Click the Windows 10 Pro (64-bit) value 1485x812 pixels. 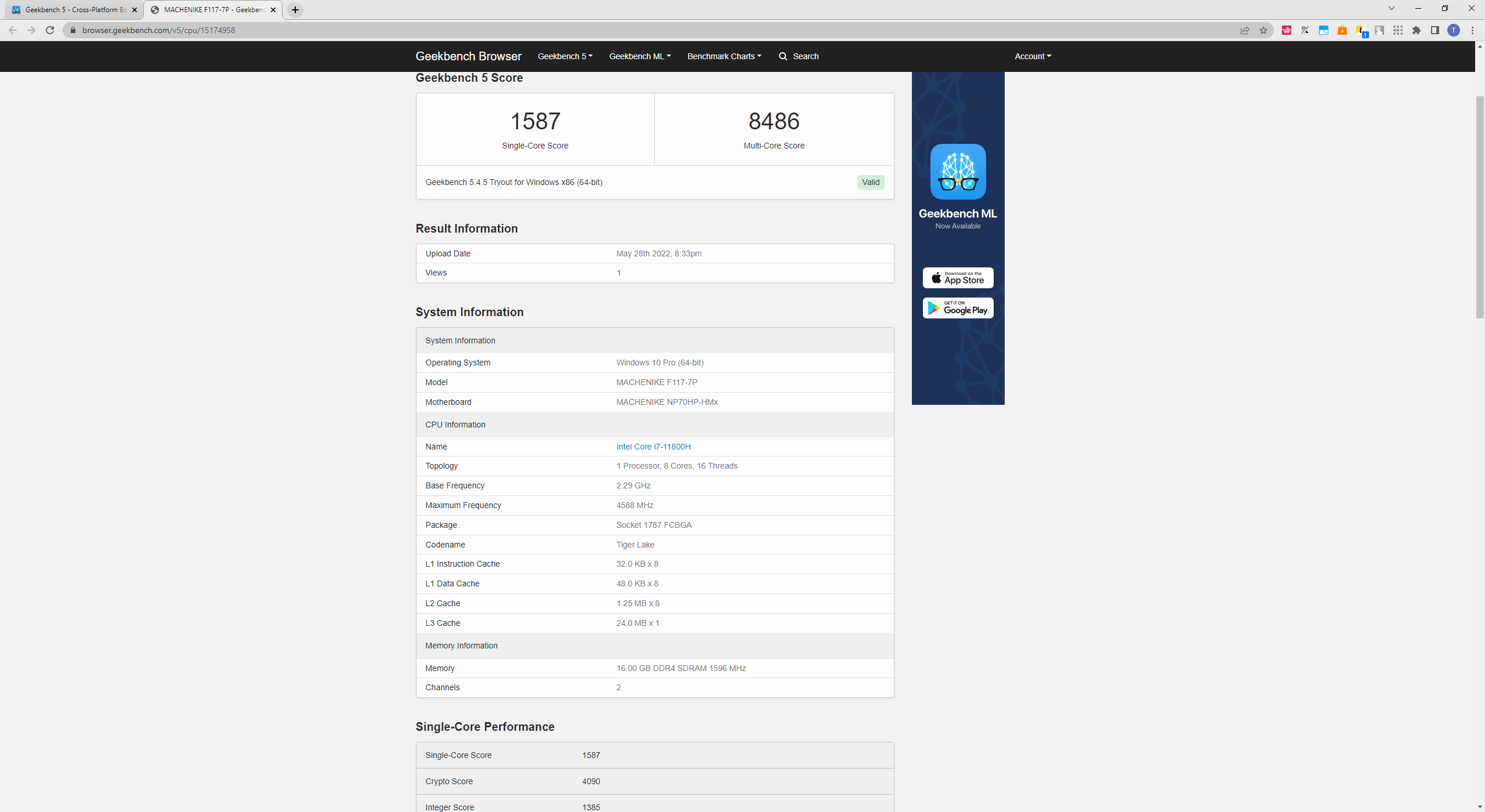click(x=660, y=362)
